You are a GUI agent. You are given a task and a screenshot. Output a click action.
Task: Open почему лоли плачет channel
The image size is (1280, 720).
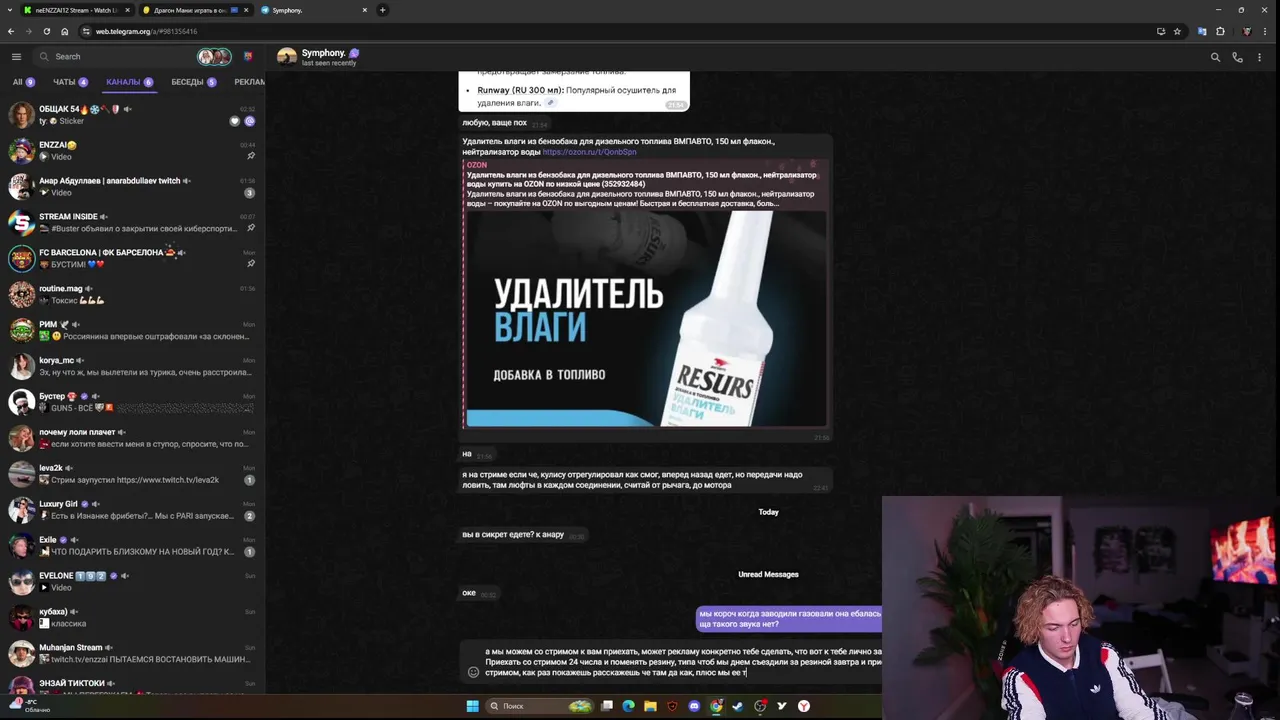[x=132, y=438]
